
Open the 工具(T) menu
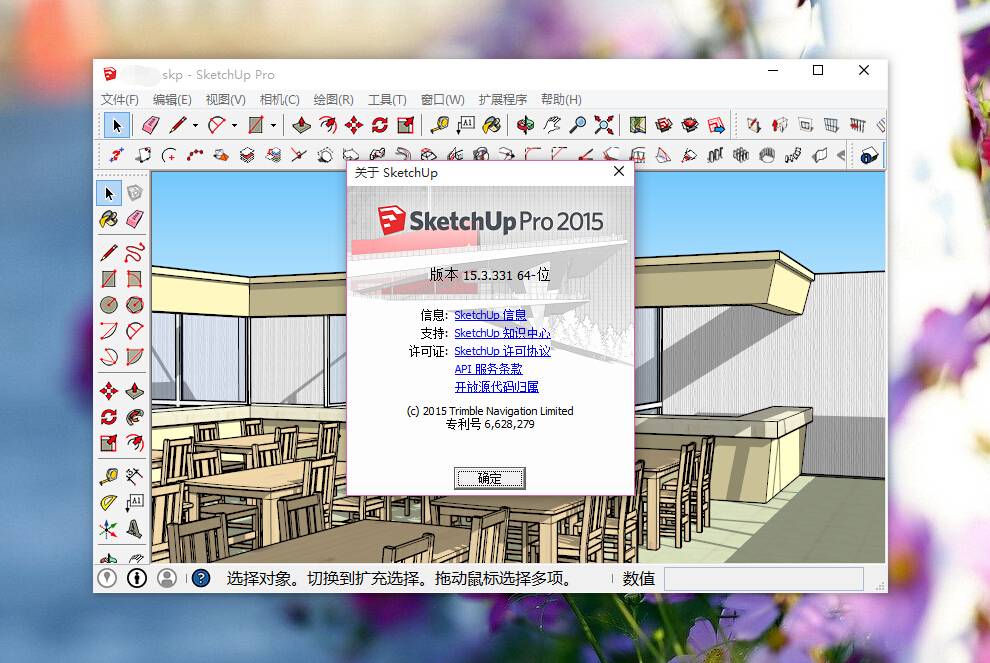[x=387, y=99]
